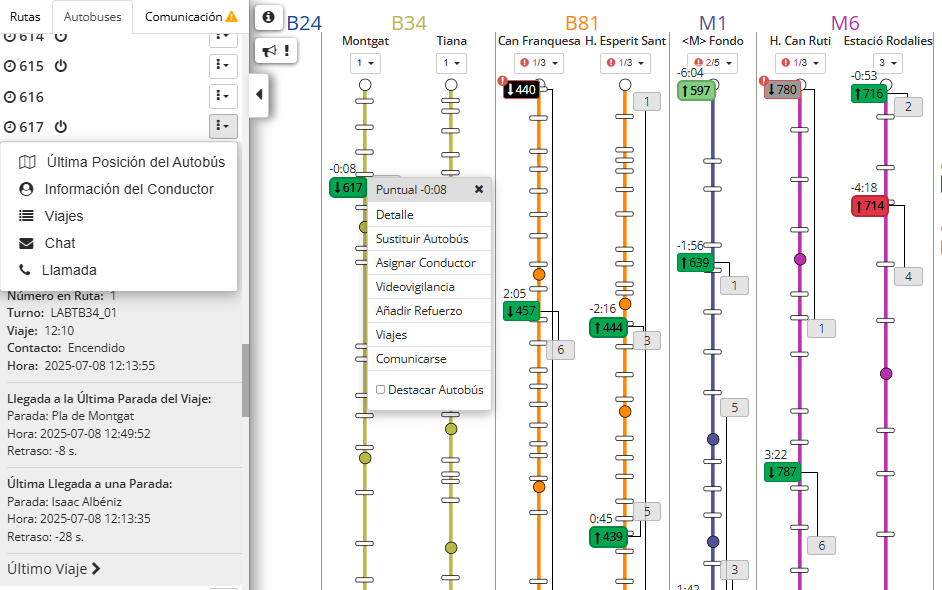Screen dimensions: 942x590
Task: Select Sustituir Autobús from context menu
Action: point(421,239)
